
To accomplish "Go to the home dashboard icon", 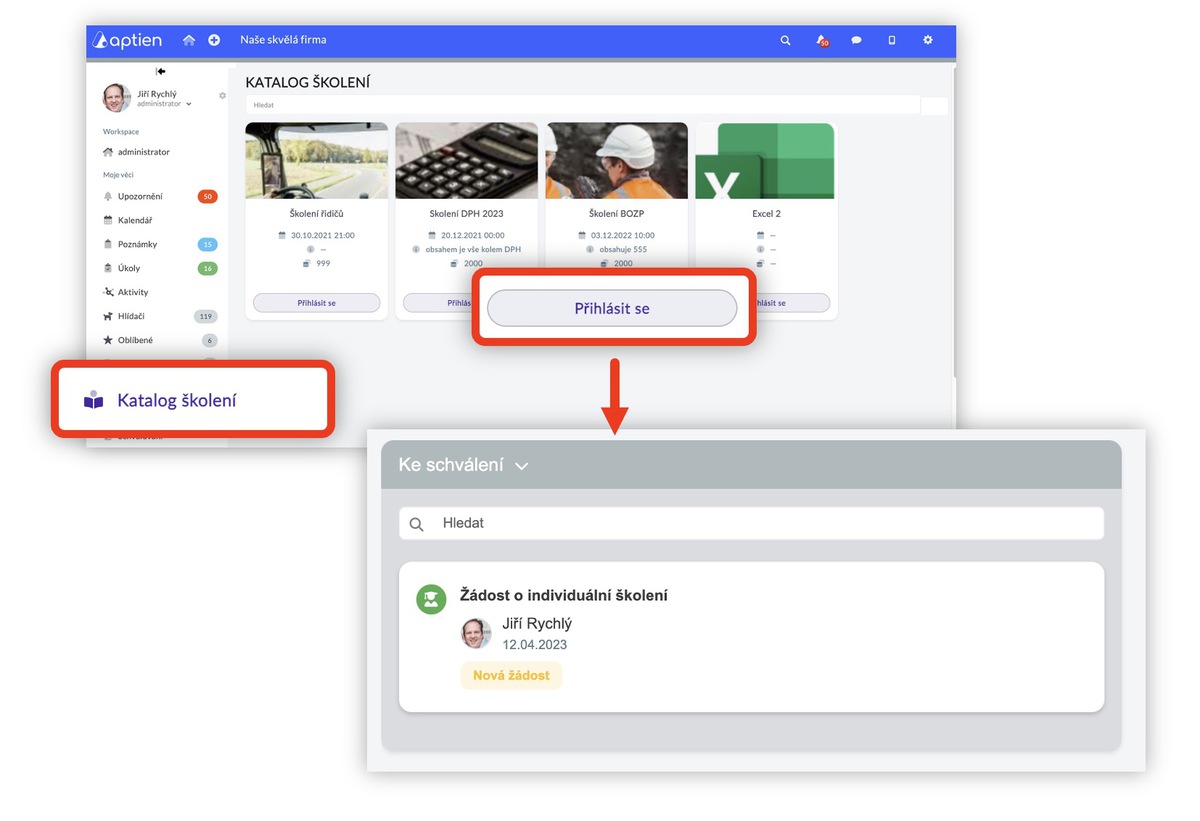I will pos(189,40).
